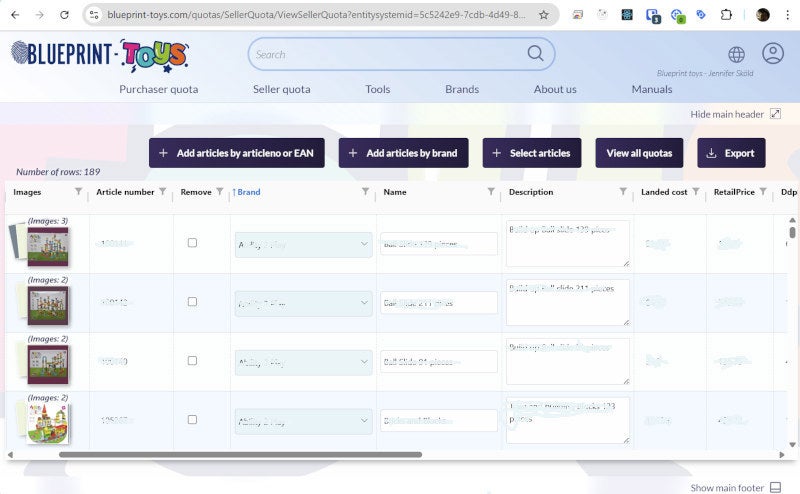Open filter icon for Description column
This screenshot has width=800, height=494.
point(623,191)
